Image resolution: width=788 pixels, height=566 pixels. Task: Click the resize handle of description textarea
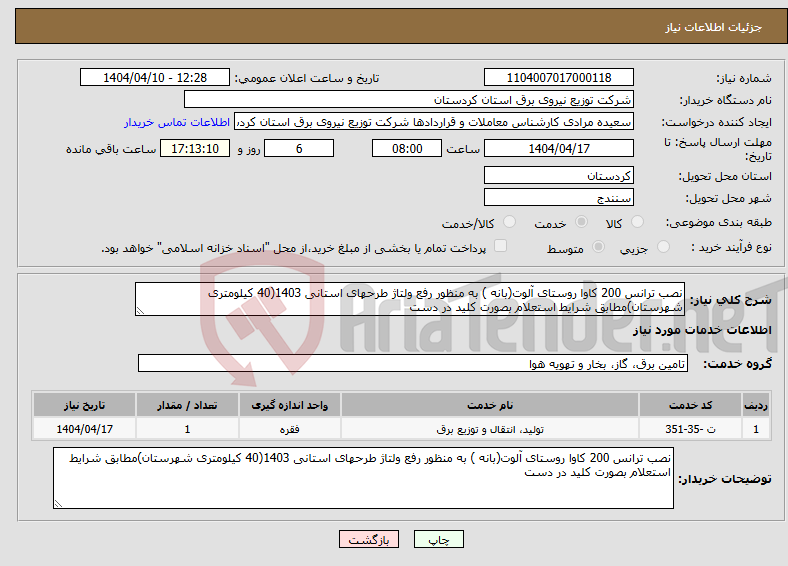pos(140,311)
